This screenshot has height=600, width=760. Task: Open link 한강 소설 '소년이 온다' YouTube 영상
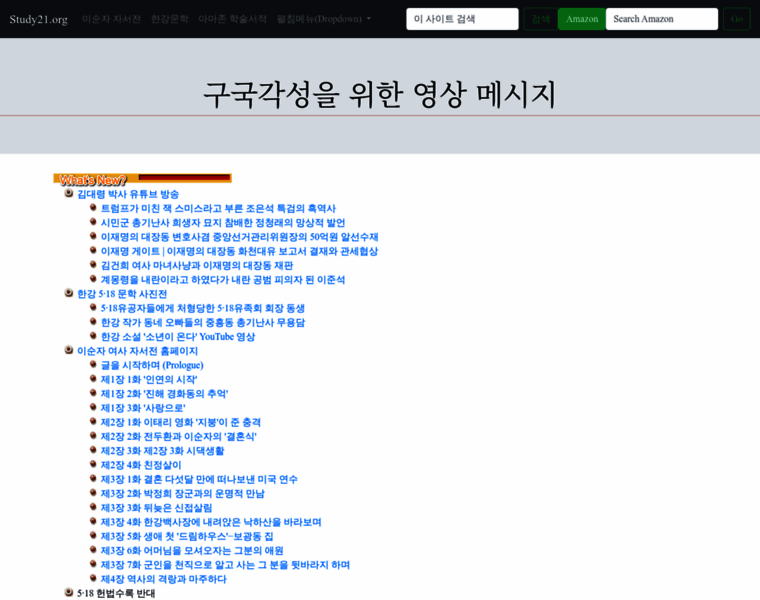(x=177, y=337)
